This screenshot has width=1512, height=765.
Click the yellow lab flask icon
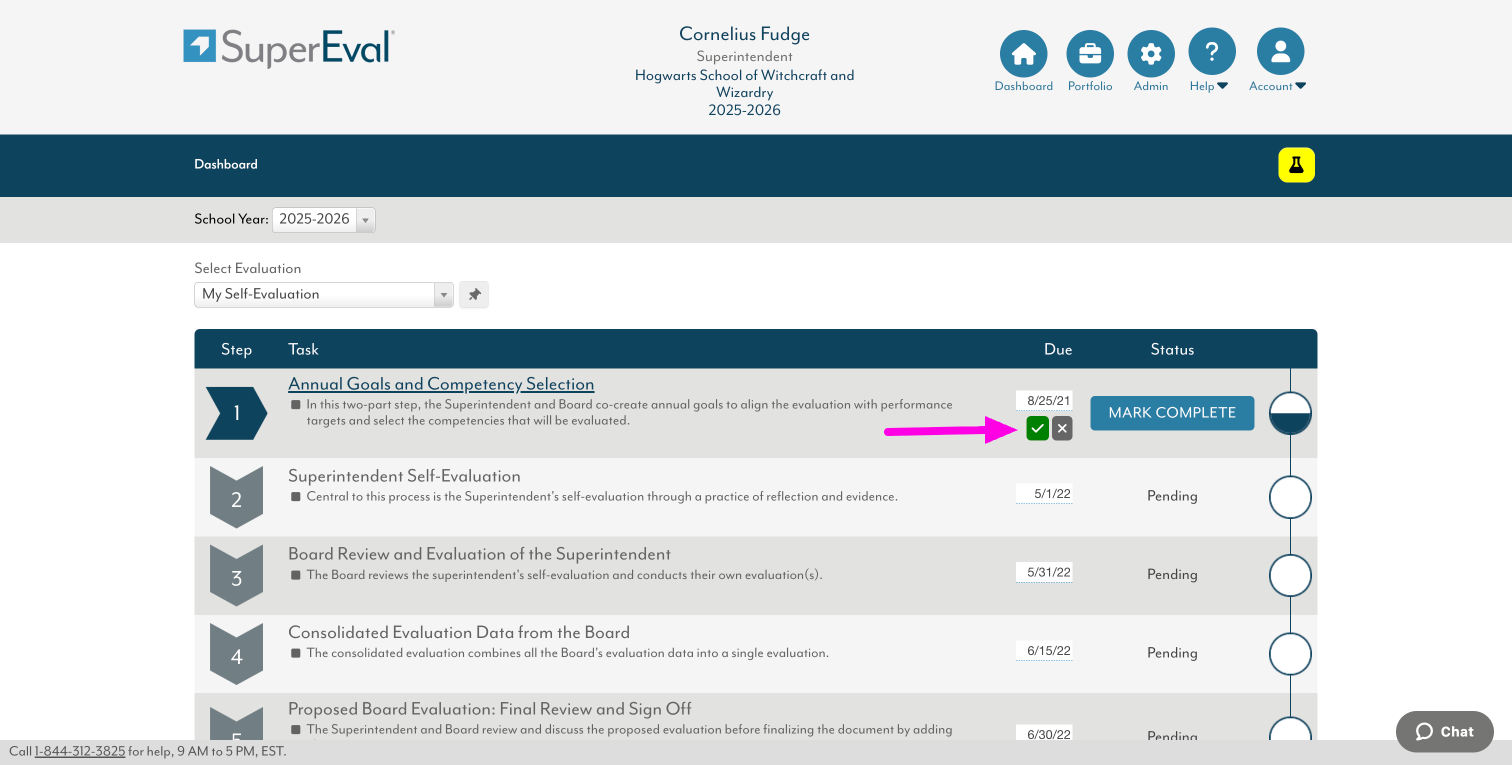pos(1296,165)
